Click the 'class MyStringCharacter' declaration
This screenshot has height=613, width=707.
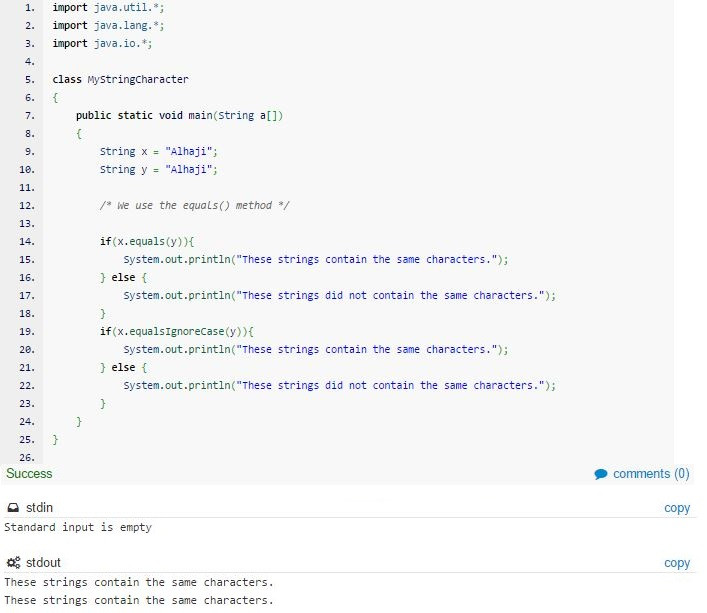[x=120, y=80]
